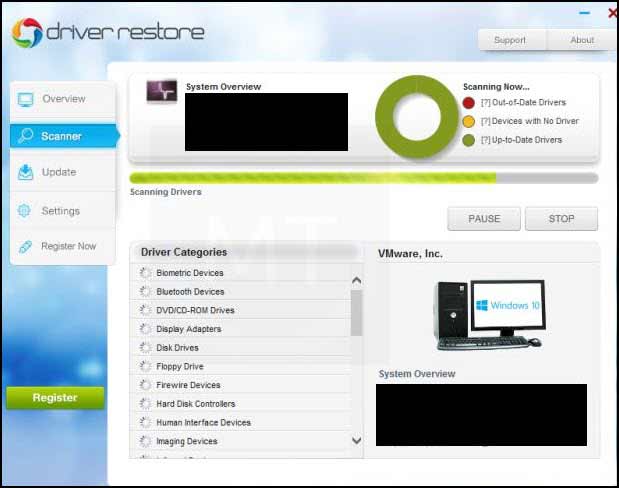The height and width of the screenshot is (488, 619).
Task: Click the Scanning Now... label
Action: coord(496,86)
